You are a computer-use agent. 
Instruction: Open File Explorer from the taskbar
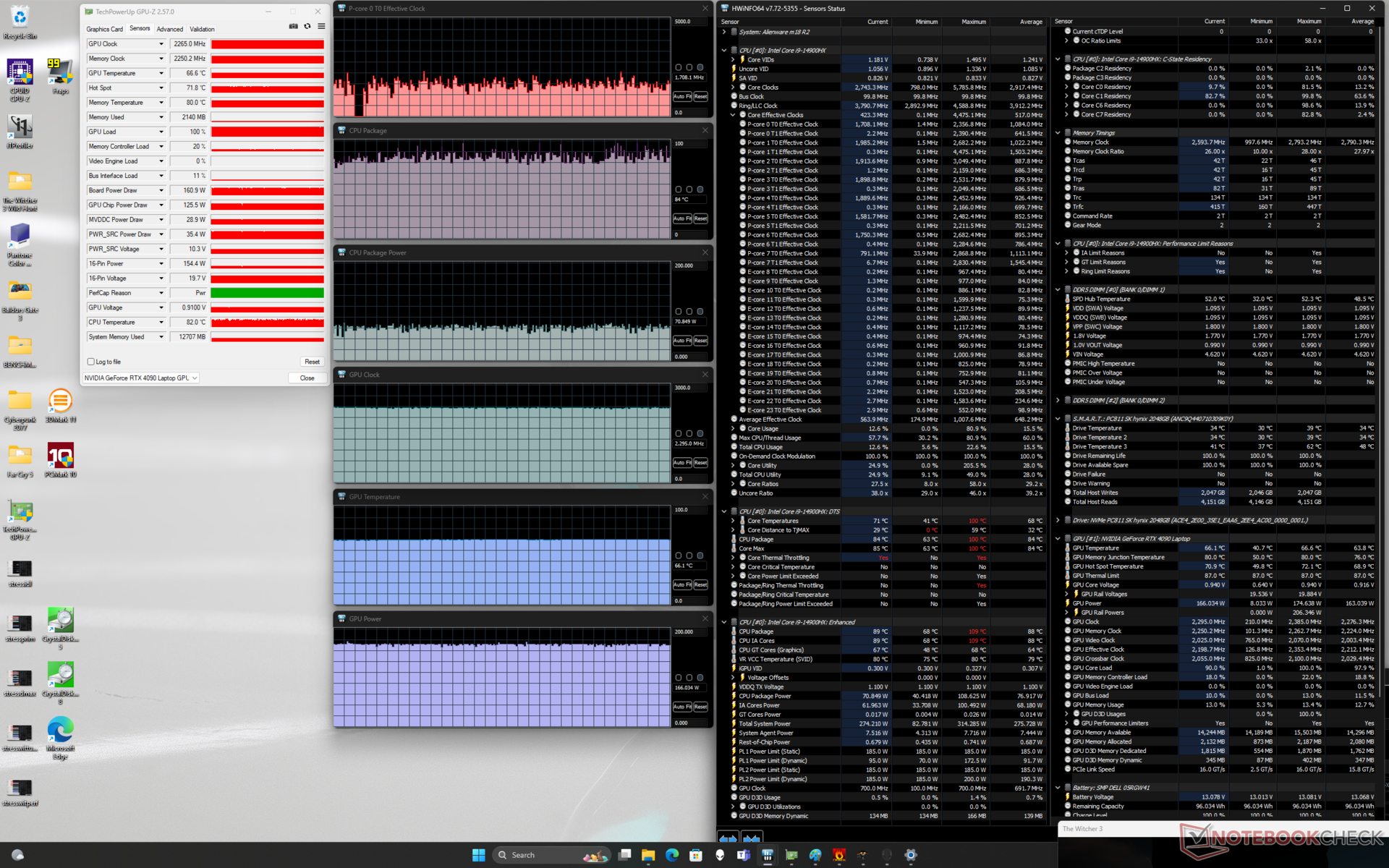point(648,855)
